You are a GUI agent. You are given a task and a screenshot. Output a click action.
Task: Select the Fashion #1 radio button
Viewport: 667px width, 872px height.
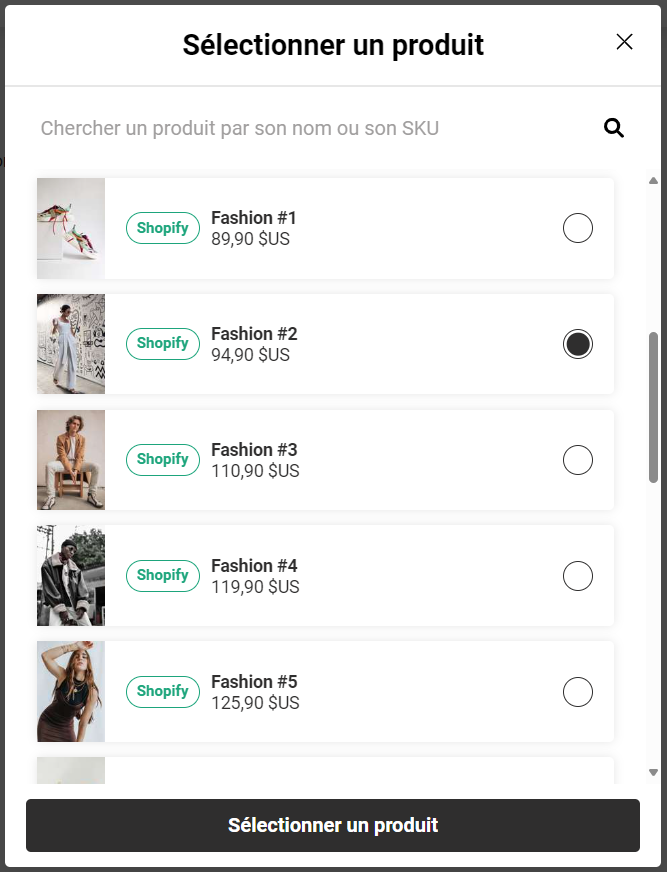pyautogui.click(x=578, y=228)
